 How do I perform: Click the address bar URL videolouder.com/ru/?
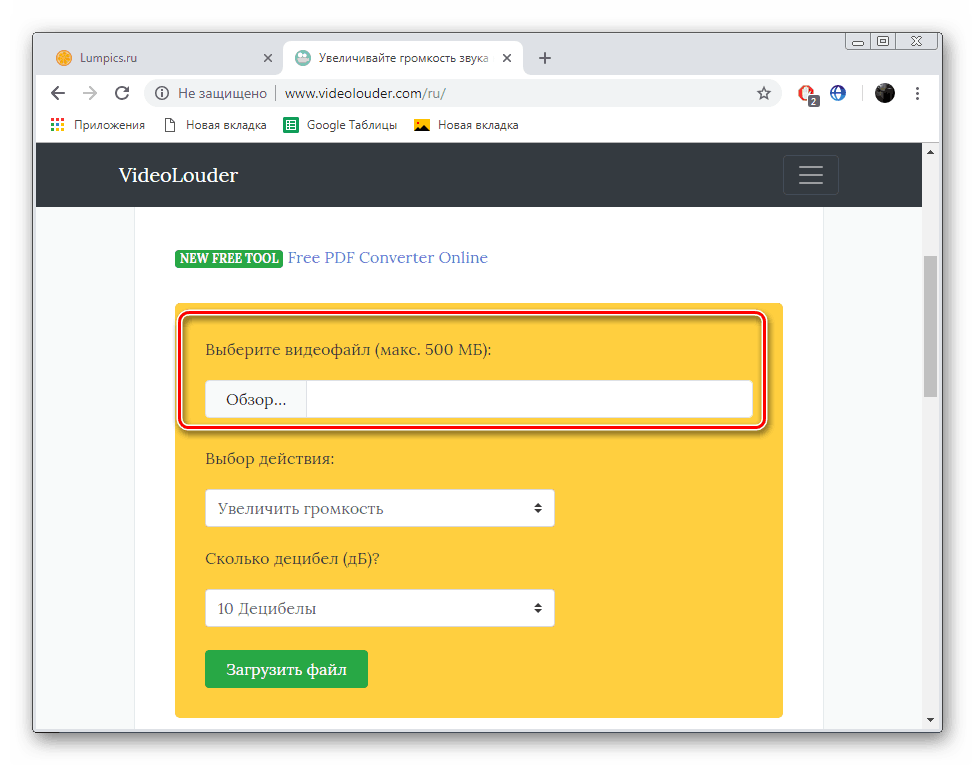365,93
